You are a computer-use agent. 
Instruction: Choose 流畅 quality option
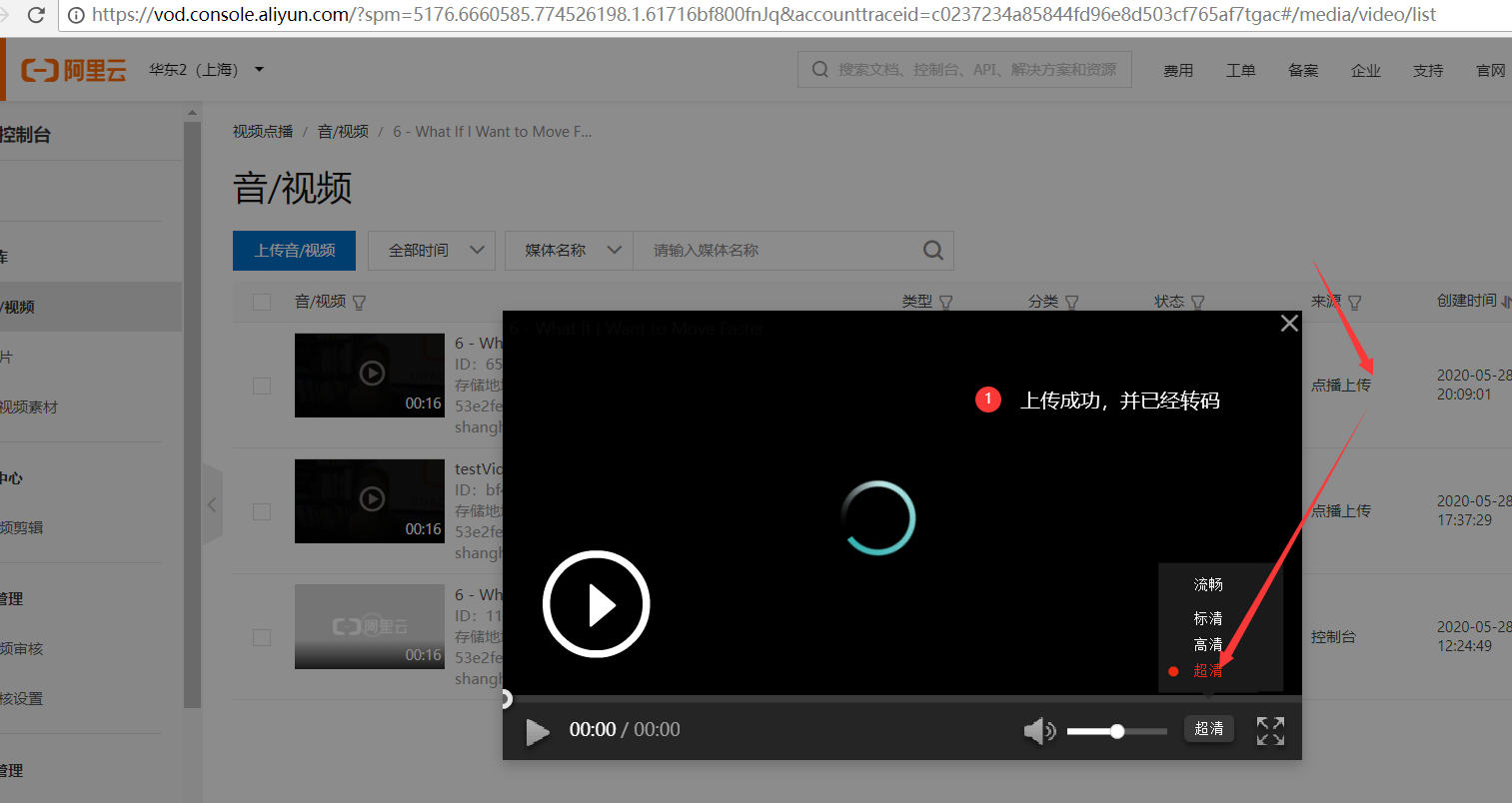pos(1208,584)
